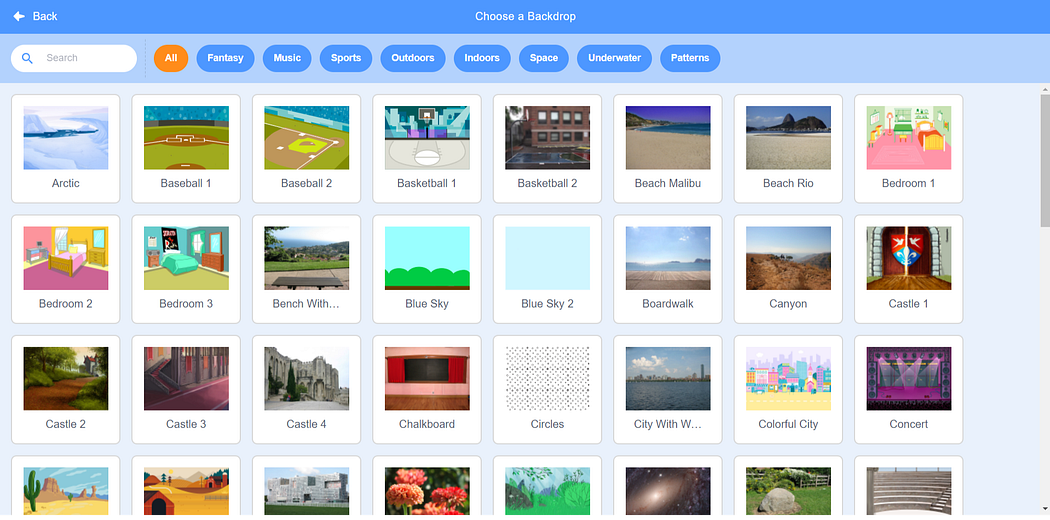The height and width of the screenshot is (520, 1050).
Task: Select the Bedroom 1 backdrop
Action: [909, 149]
